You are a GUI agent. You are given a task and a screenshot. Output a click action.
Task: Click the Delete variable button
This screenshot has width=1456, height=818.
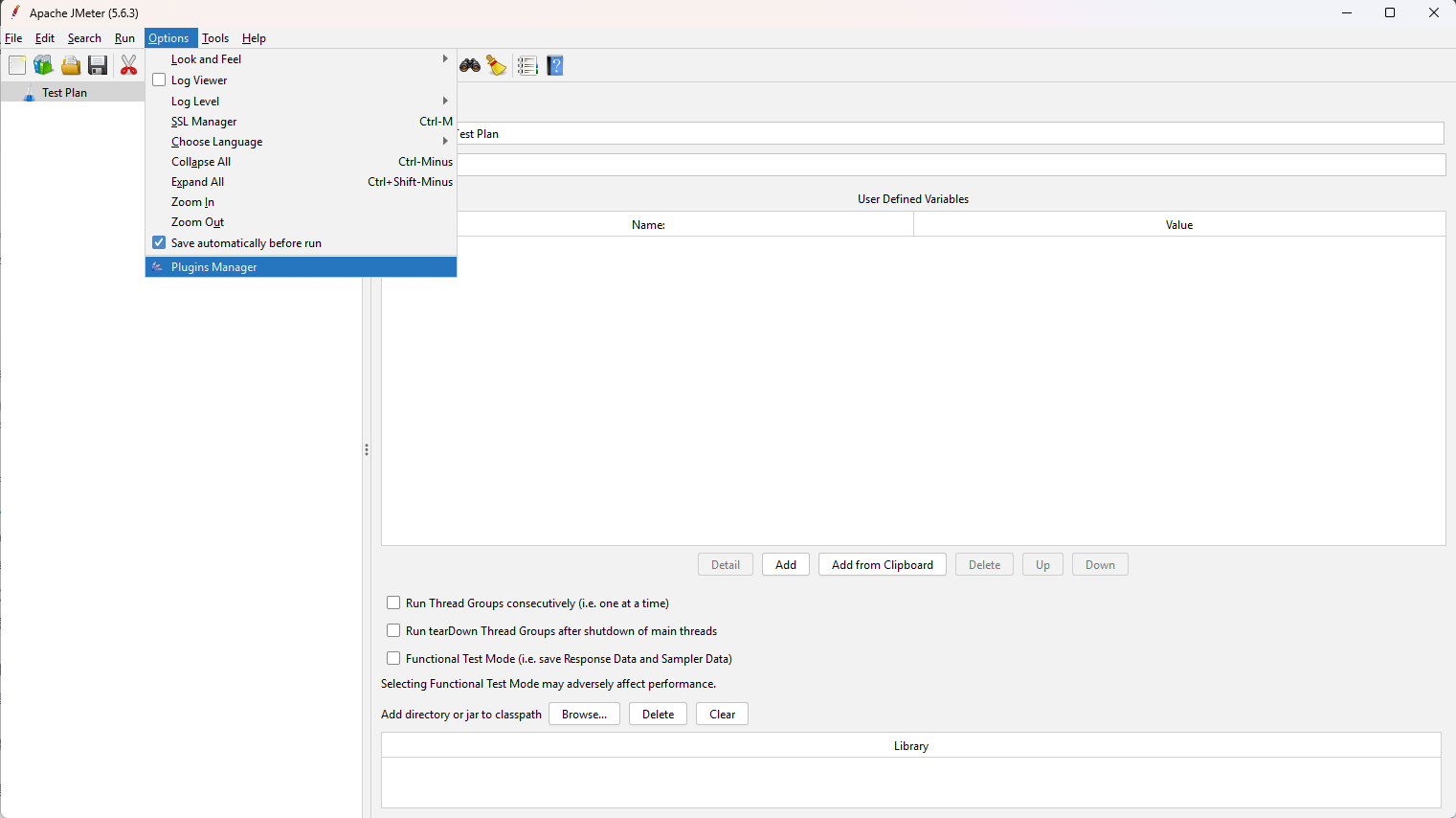tap(984, 565)
